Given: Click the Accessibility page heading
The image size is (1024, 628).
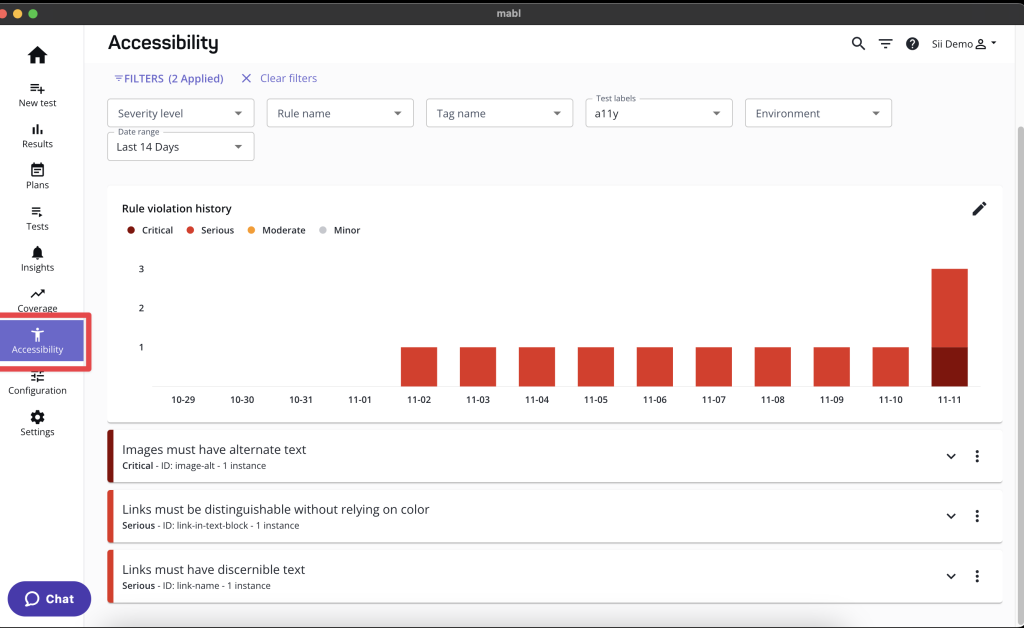Looking at the screenshot, I should (163, 43).
